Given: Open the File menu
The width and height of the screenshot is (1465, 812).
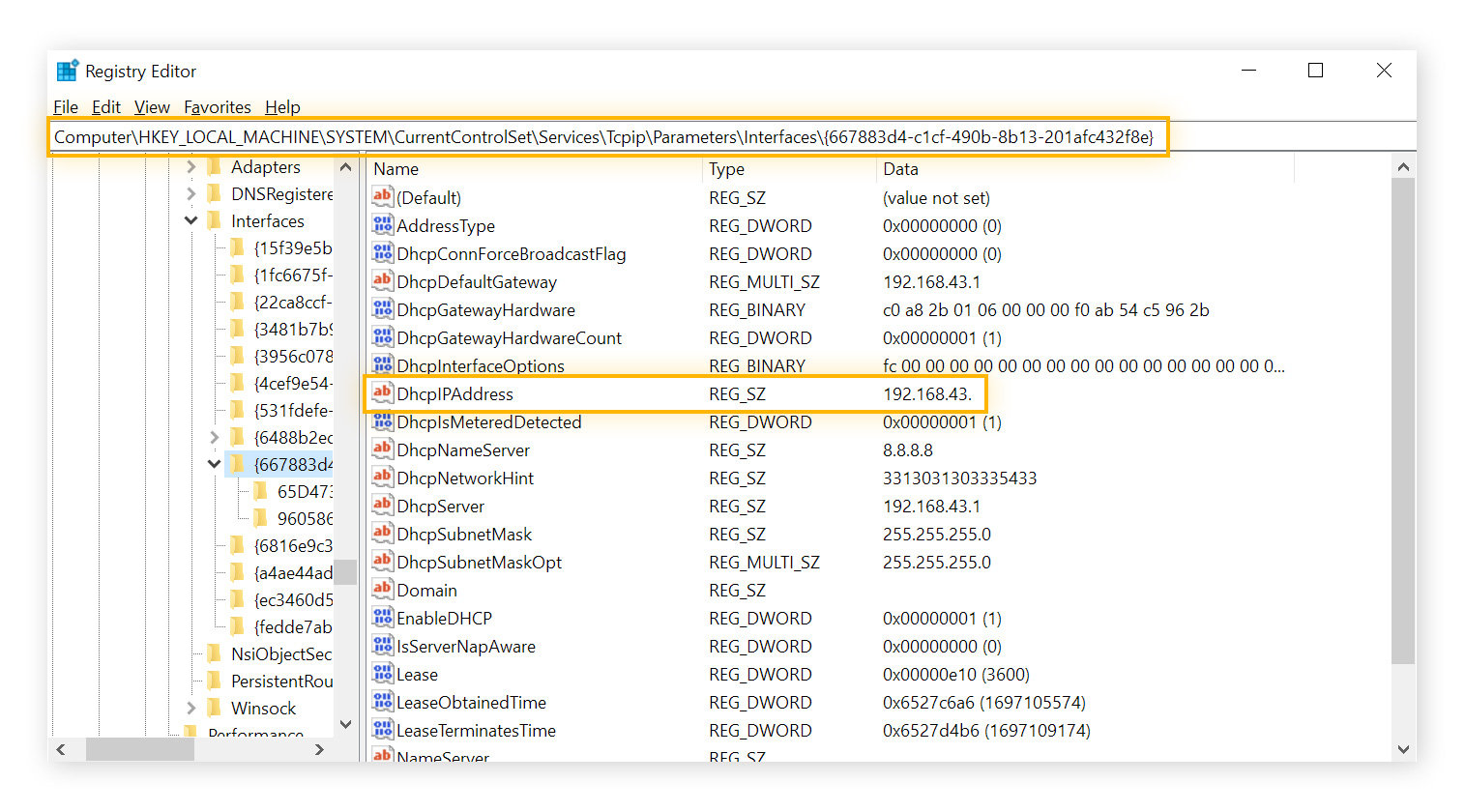Looking at the screenshot, I should [66, 106].
